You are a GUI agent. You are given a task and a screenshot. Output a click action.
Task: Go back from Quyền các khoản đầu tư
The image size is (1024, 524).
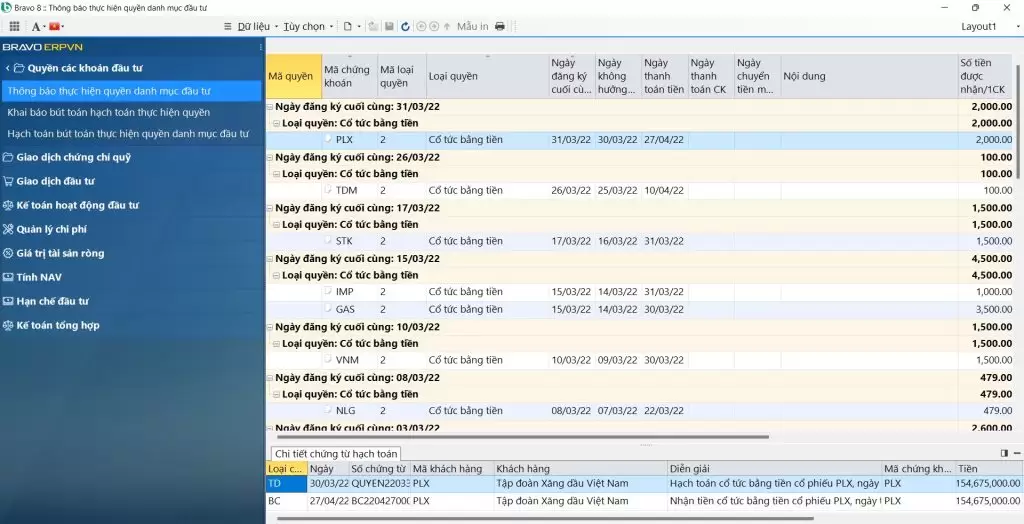(x=8, y=68)
